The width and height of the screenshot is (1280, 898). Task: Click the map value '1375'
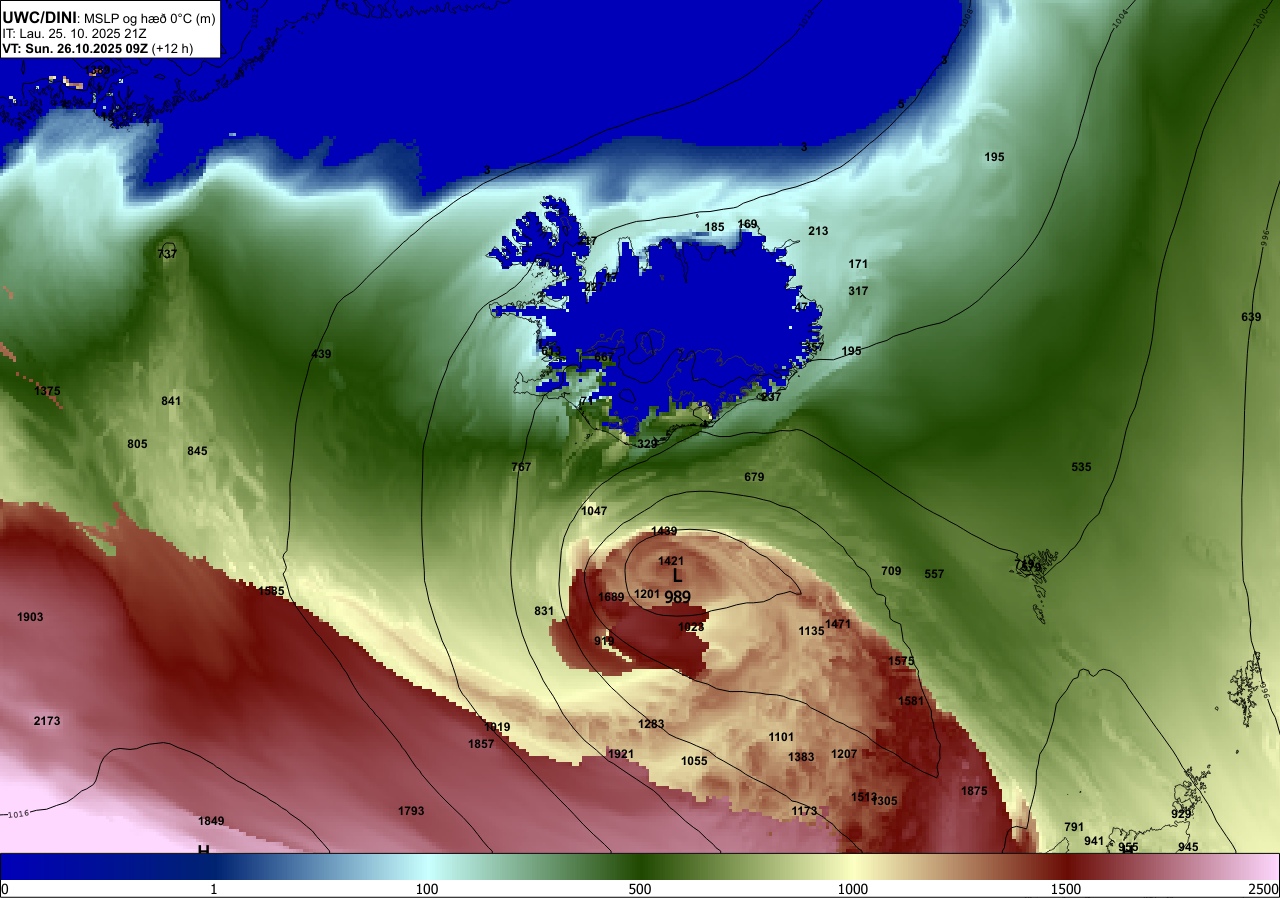click(x=47, y=391)
